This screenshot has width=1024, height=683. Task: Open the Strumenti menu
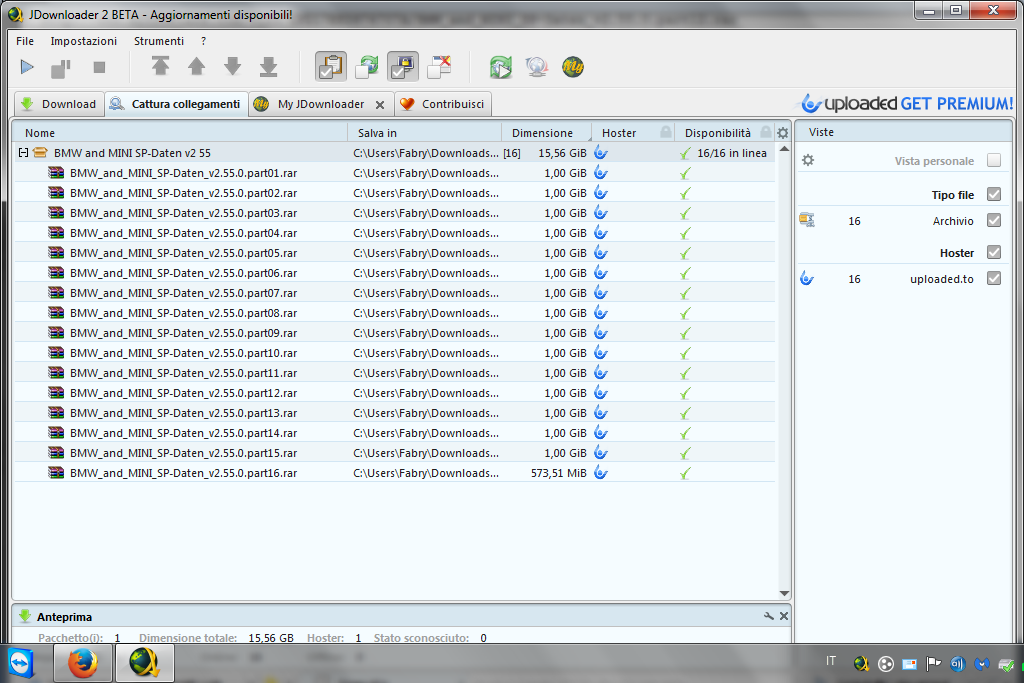159,40
